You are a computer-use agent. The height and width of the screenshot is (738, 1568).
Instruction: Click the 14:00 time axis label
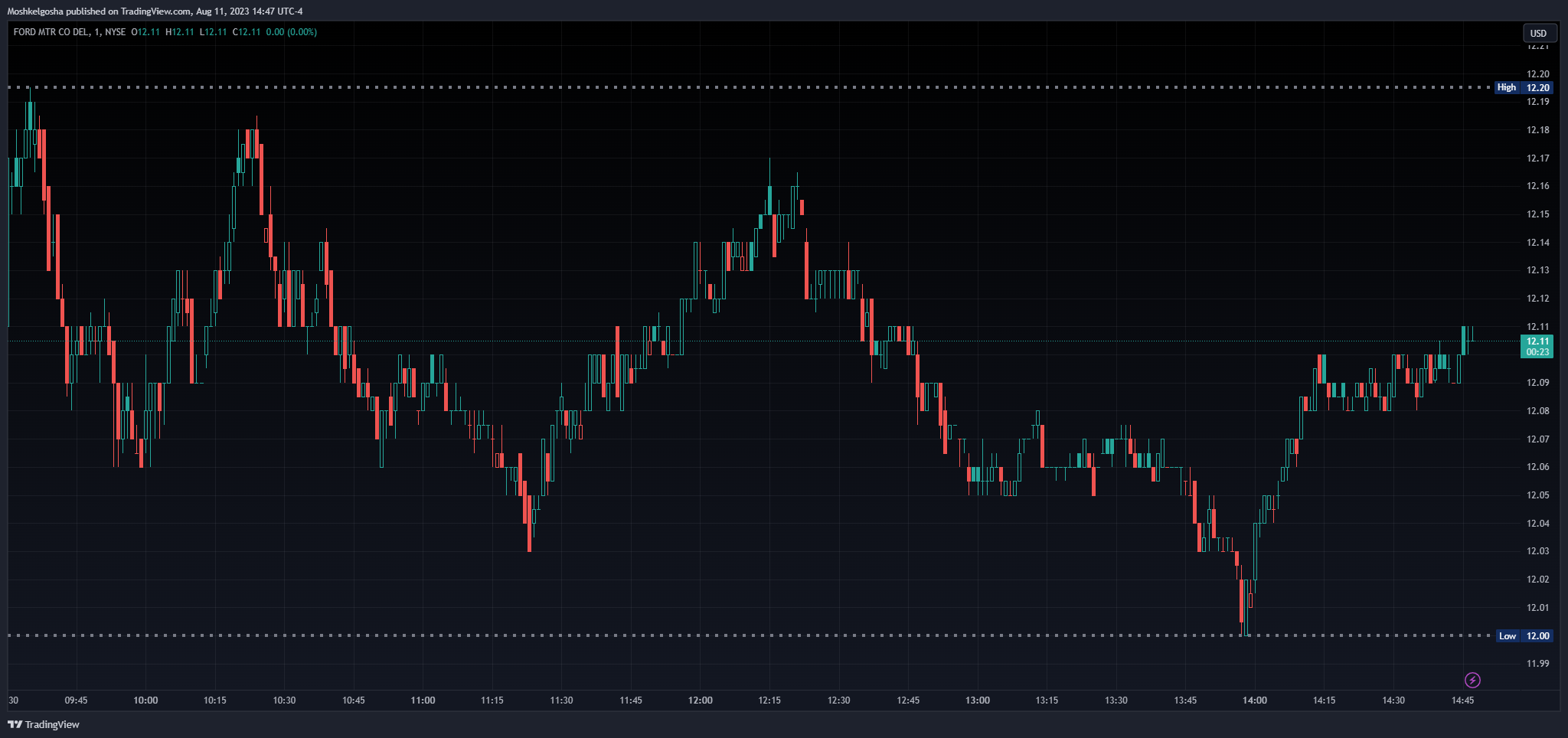tap(1255, 700)
